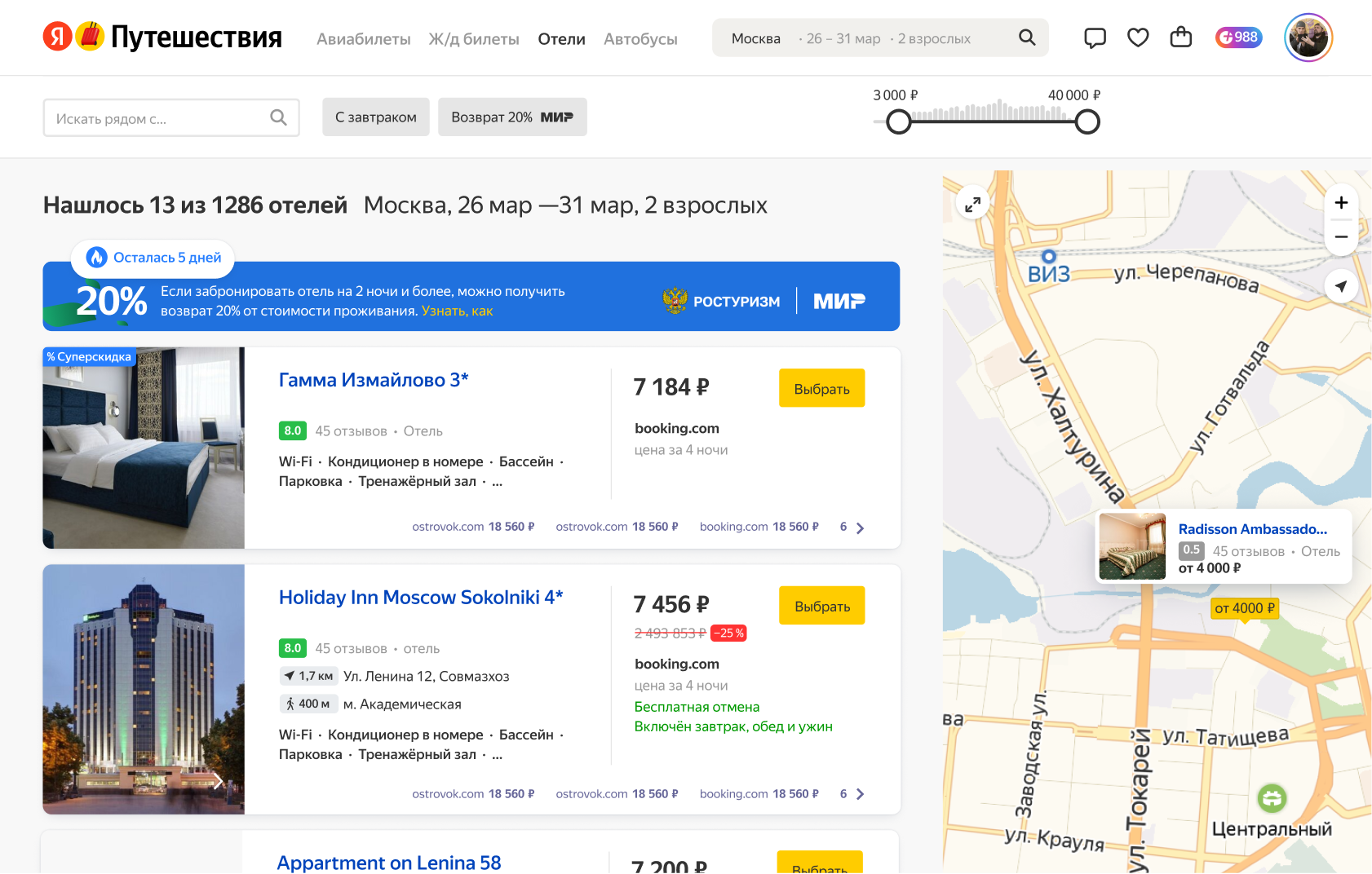Show the next Holiday Inn photo
This screenshot has height=874, width=1372.
point(218,781)
